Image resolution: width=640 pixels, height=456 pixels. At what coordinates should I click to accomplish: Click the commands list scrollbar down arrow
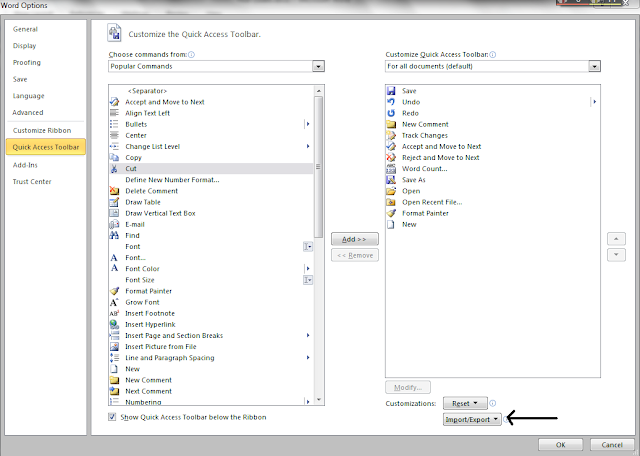319,400
